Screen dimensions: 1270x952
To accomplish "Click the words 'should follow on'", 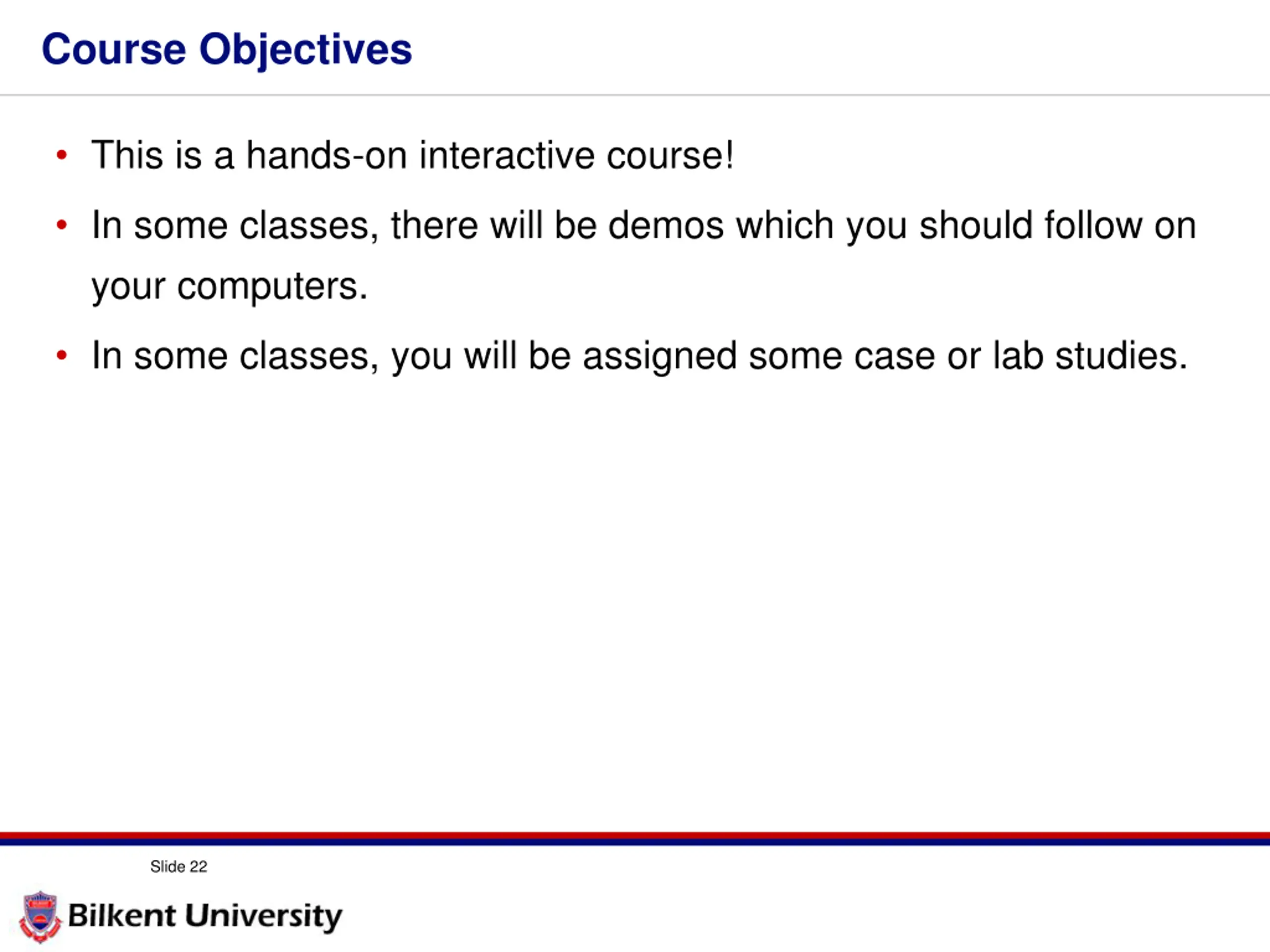I will [x=1058, y=225].
